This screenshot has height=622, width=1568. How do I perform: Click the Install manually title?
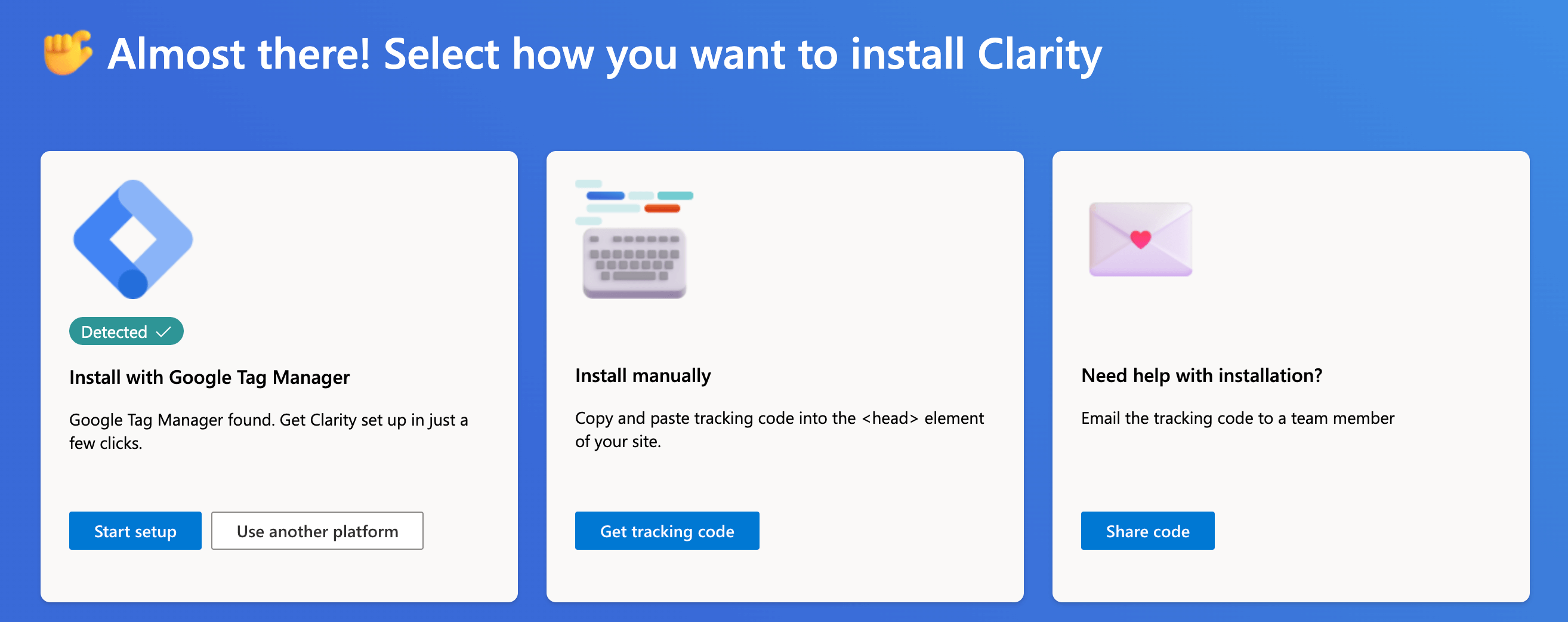coord(643,375)
